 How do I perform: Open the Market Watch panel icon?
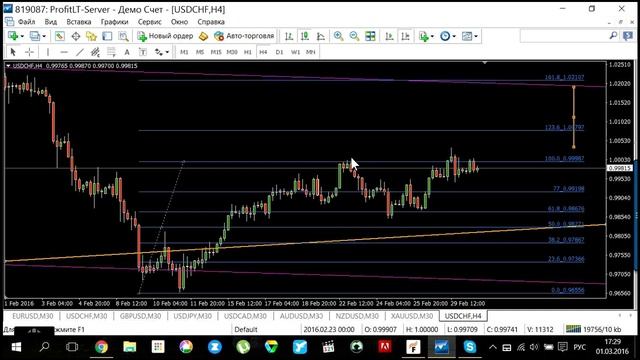pyautogui.click(x=60, y=36)
